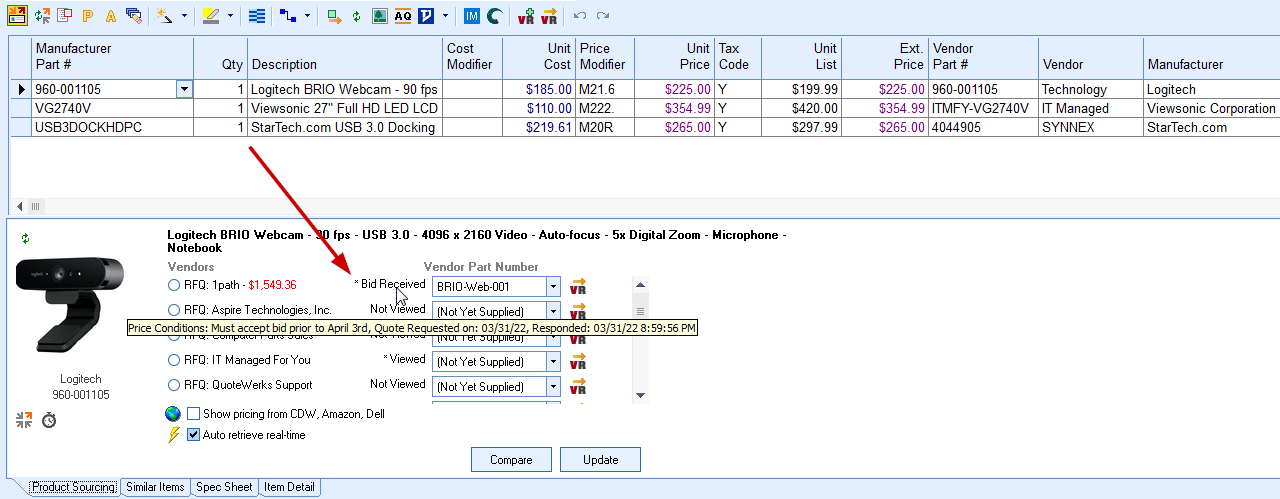The height and width of the screenshot is (499, 1280).
Task: Click the blue IM toolbar icon
Action: [471, 16]
